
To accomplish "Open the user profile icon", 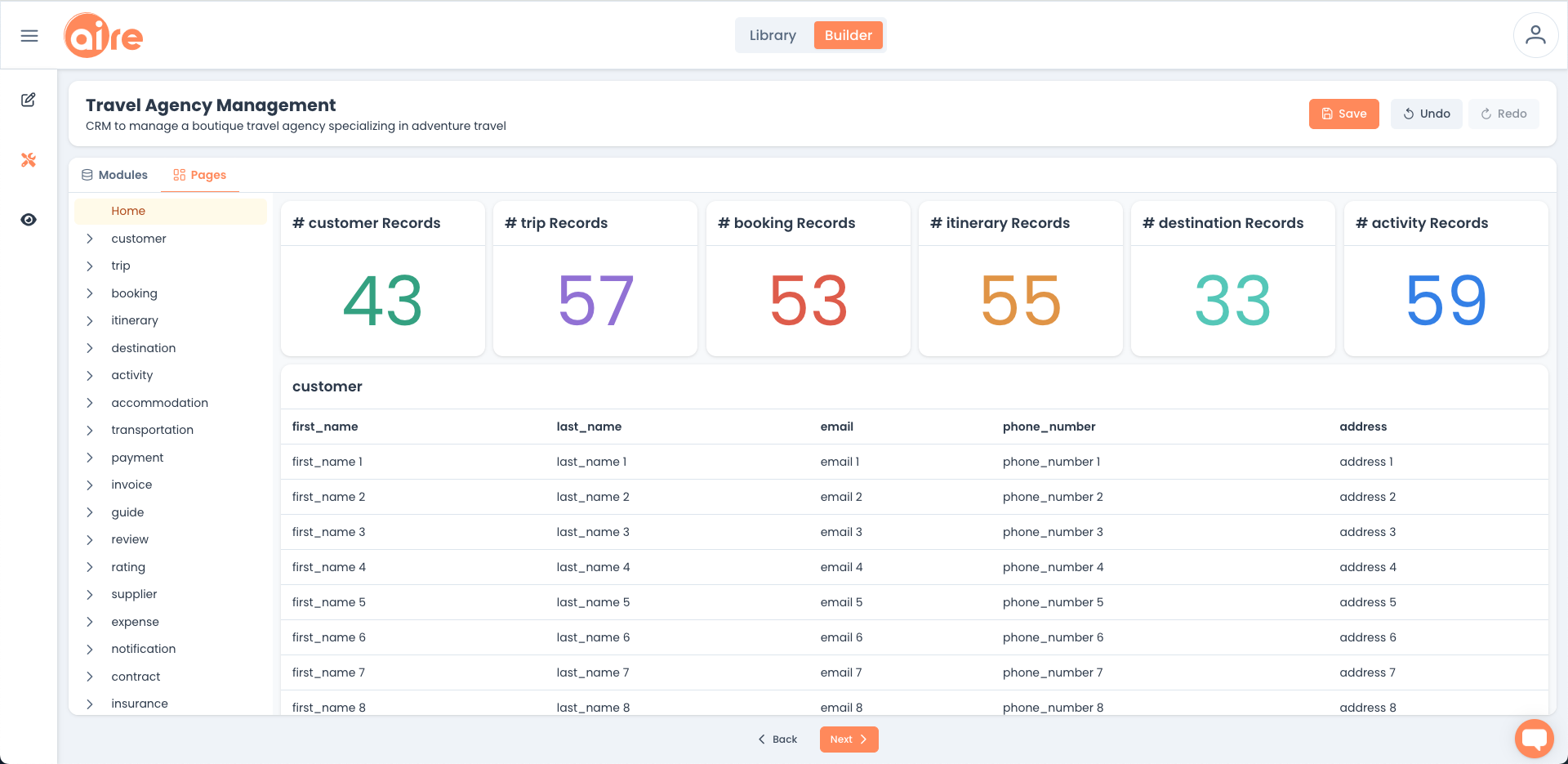I will (1535, 35).
